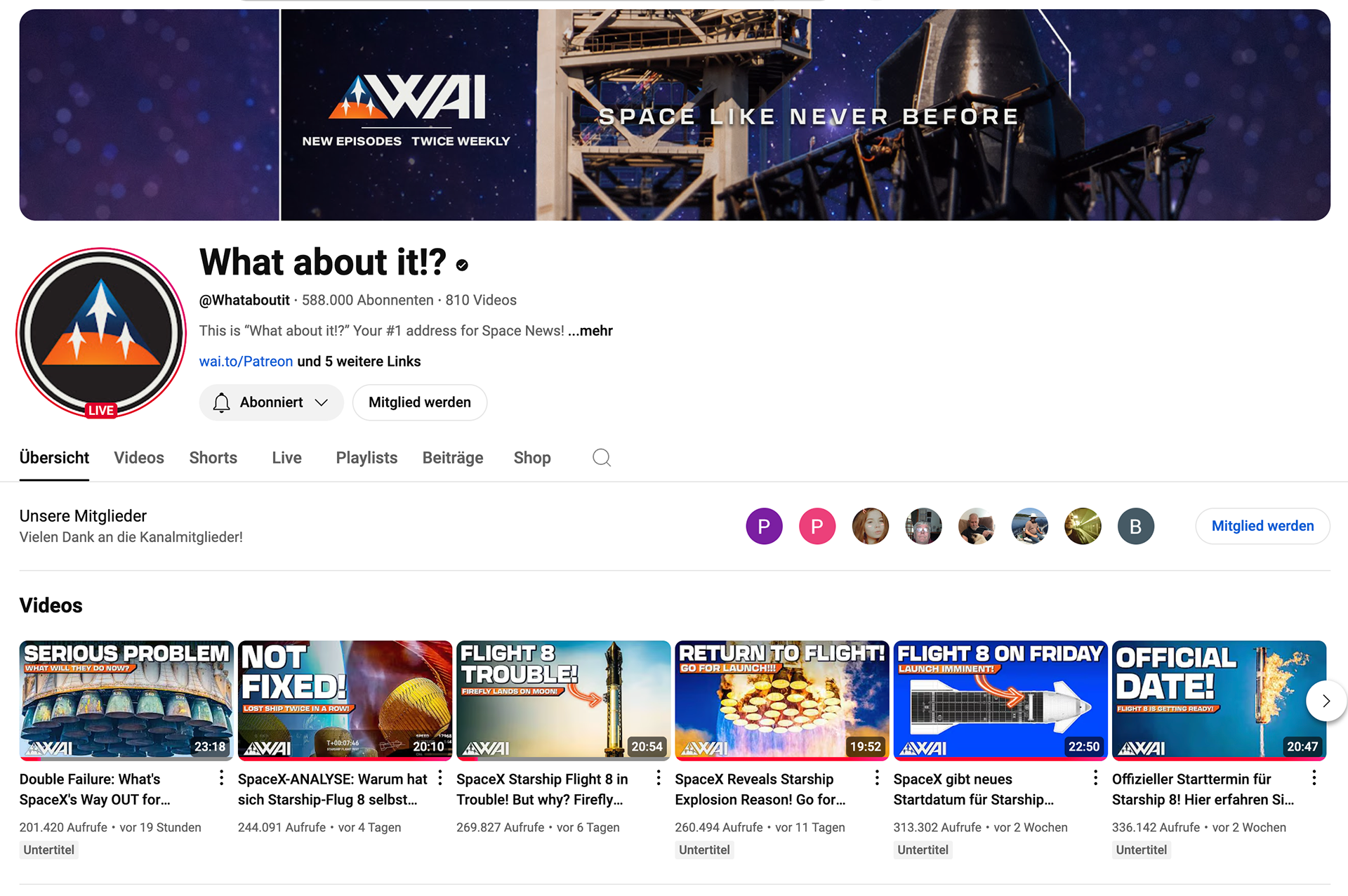
Task: Click Mitglied werden next to Abonniert
Action: [420, 402]
